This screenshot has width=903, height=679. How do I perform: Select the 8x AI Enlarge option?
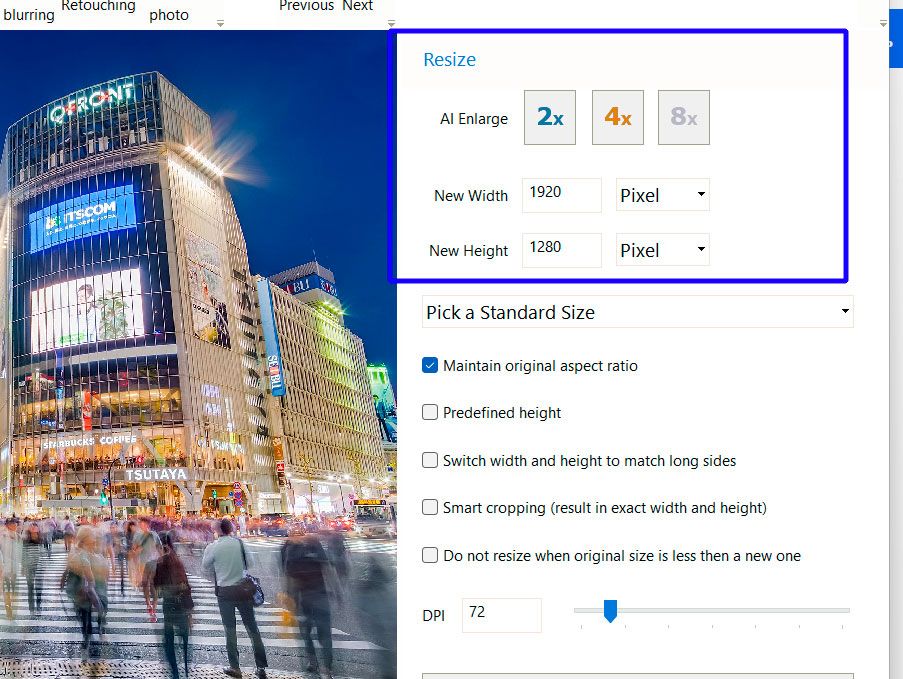[x=684, y=117]
